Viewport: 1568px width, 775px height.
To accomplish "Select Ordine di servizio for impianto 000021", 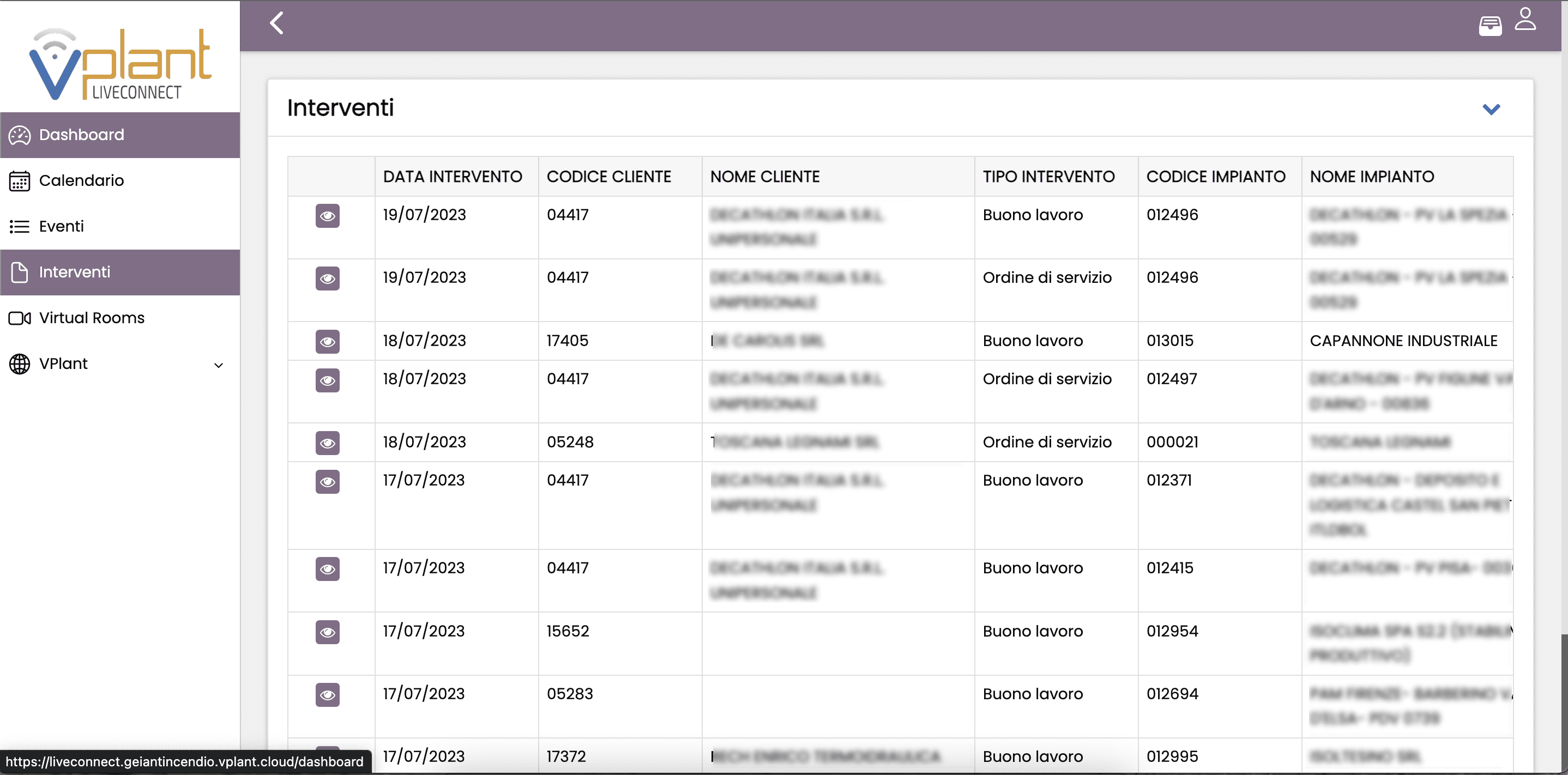I will point(1056,442).
